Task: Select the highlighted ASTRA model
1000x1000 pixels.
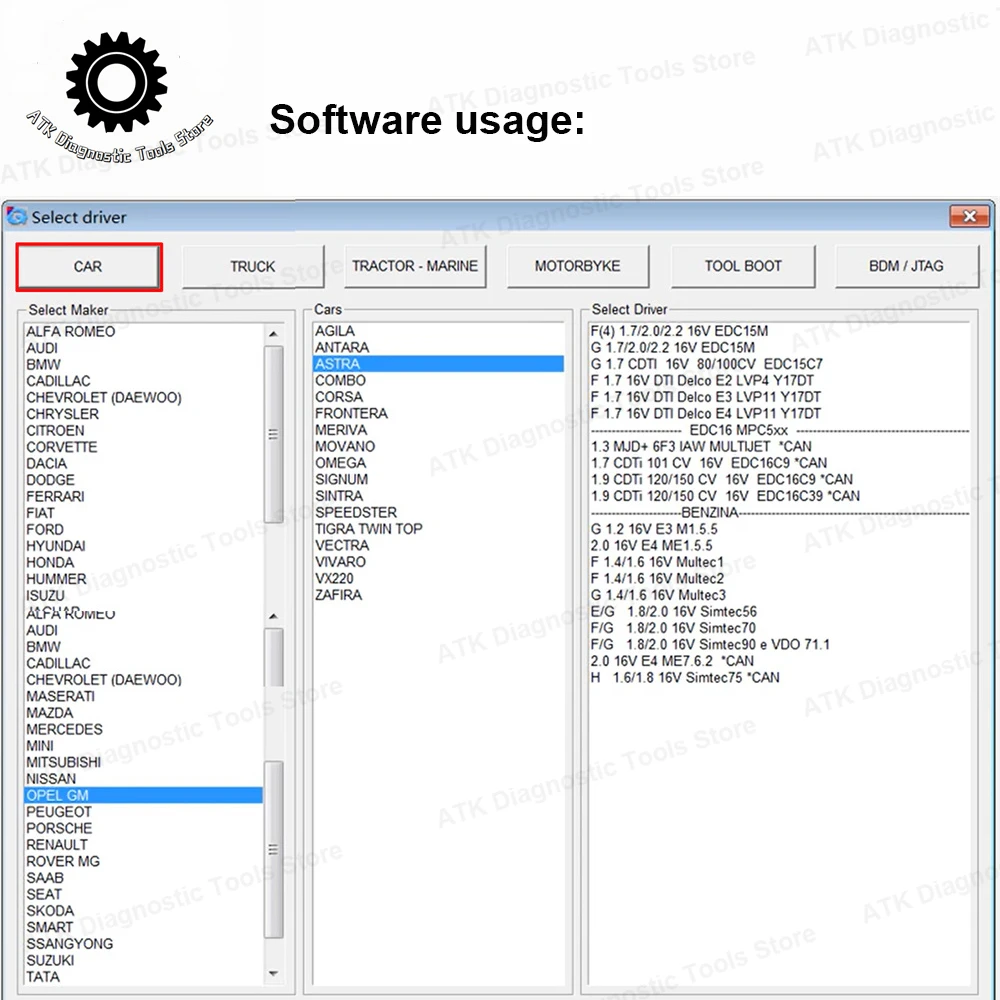Action: coord(438,364)
